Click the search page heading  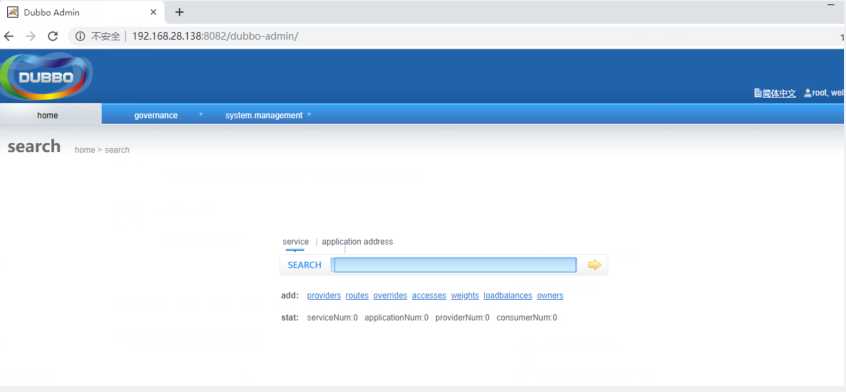pyautogui.click(x=34, y=146)
